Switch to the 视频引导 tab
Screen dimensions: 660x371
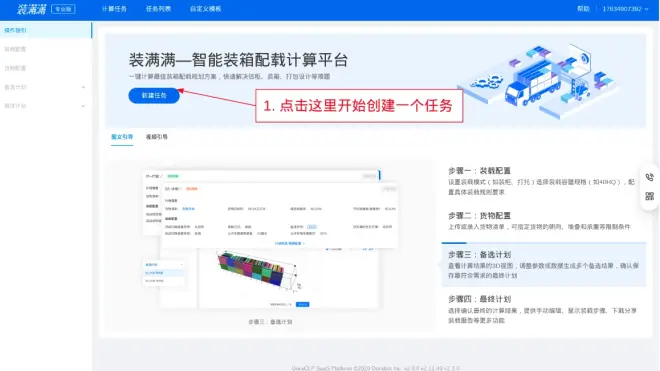(x=157, y=137)
